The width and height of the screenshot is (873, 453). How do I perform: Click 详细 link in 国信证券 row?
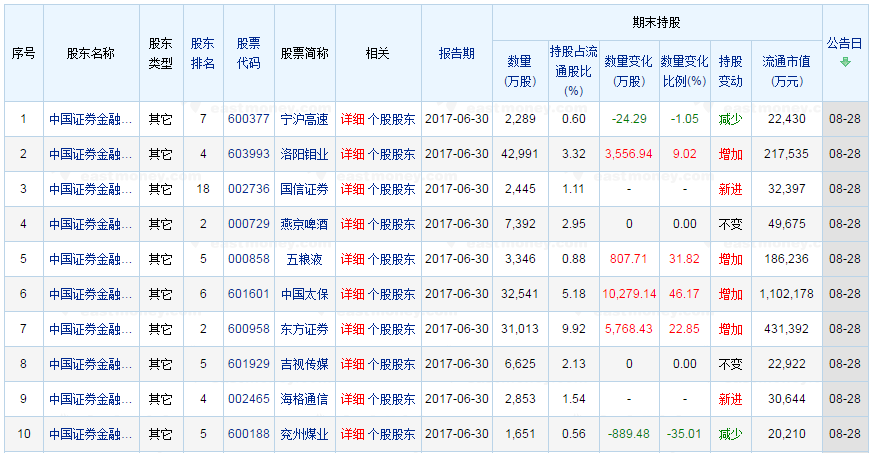tap(352, 189)
